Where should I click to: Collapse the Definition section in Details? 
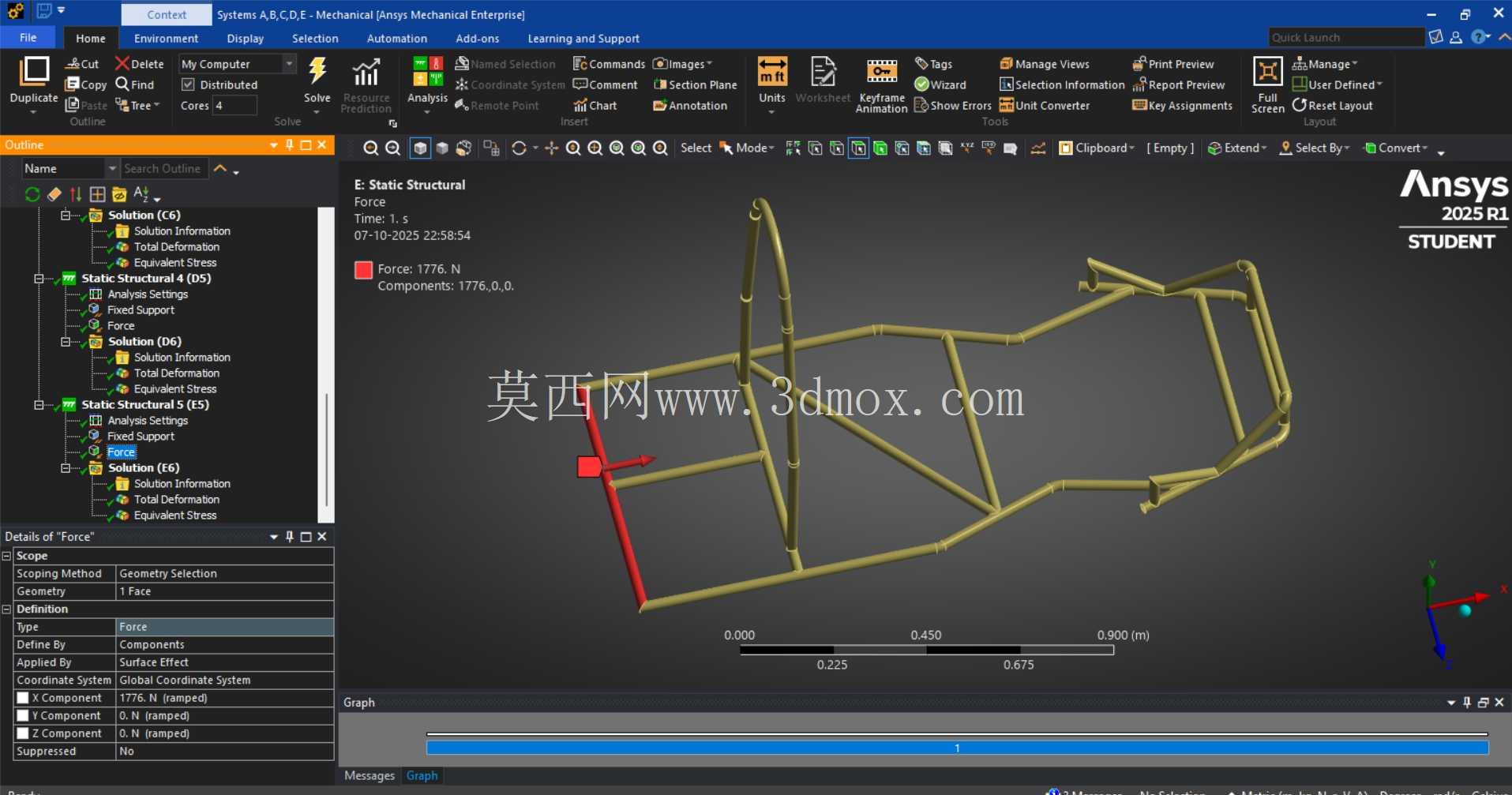(x=7, y=609)
